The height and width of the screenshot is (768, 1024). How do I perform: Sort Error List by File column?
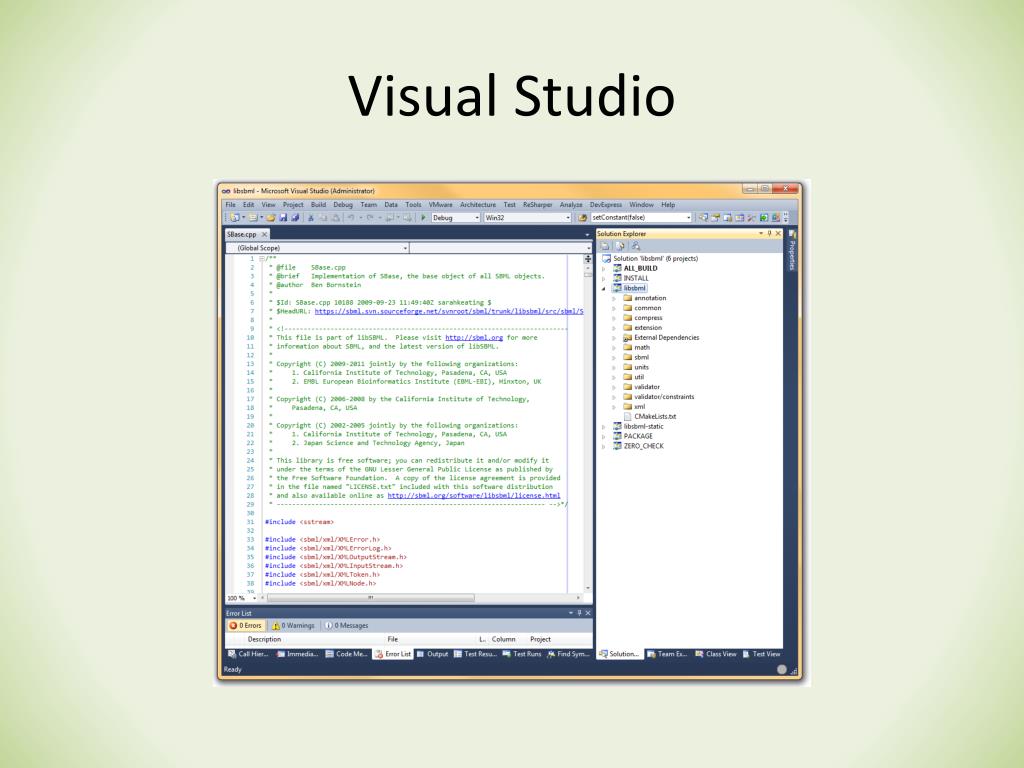392,639
